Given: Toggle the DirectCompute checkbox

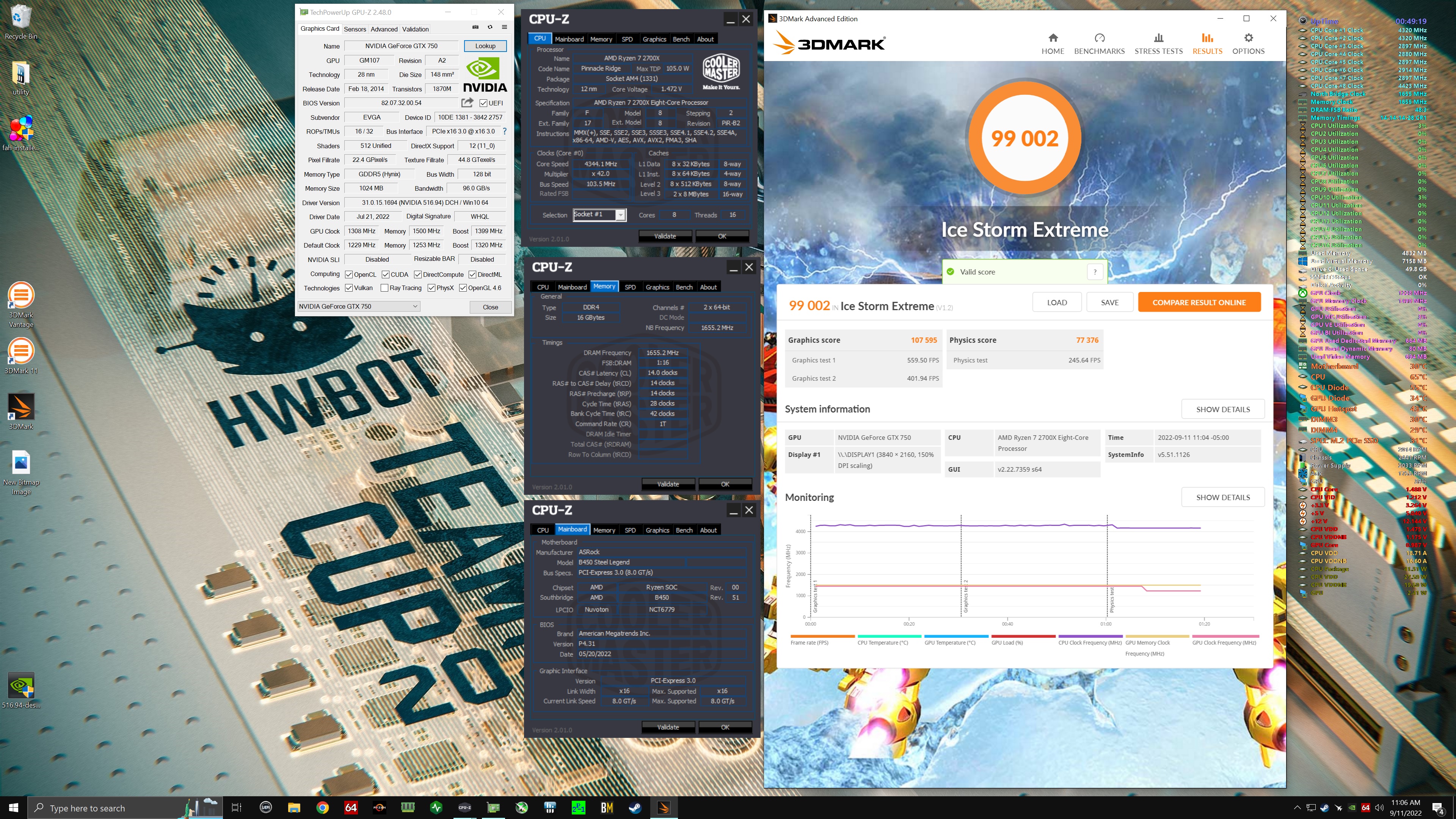Looking at the screenshot, I should point(418,275).
